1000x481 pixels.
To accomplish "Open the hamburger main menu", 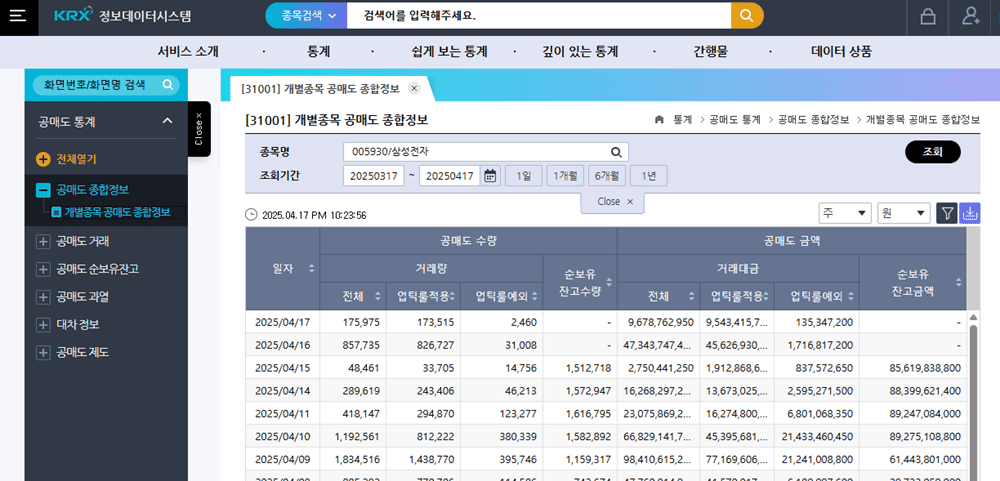I will click(x=18, y=17).
